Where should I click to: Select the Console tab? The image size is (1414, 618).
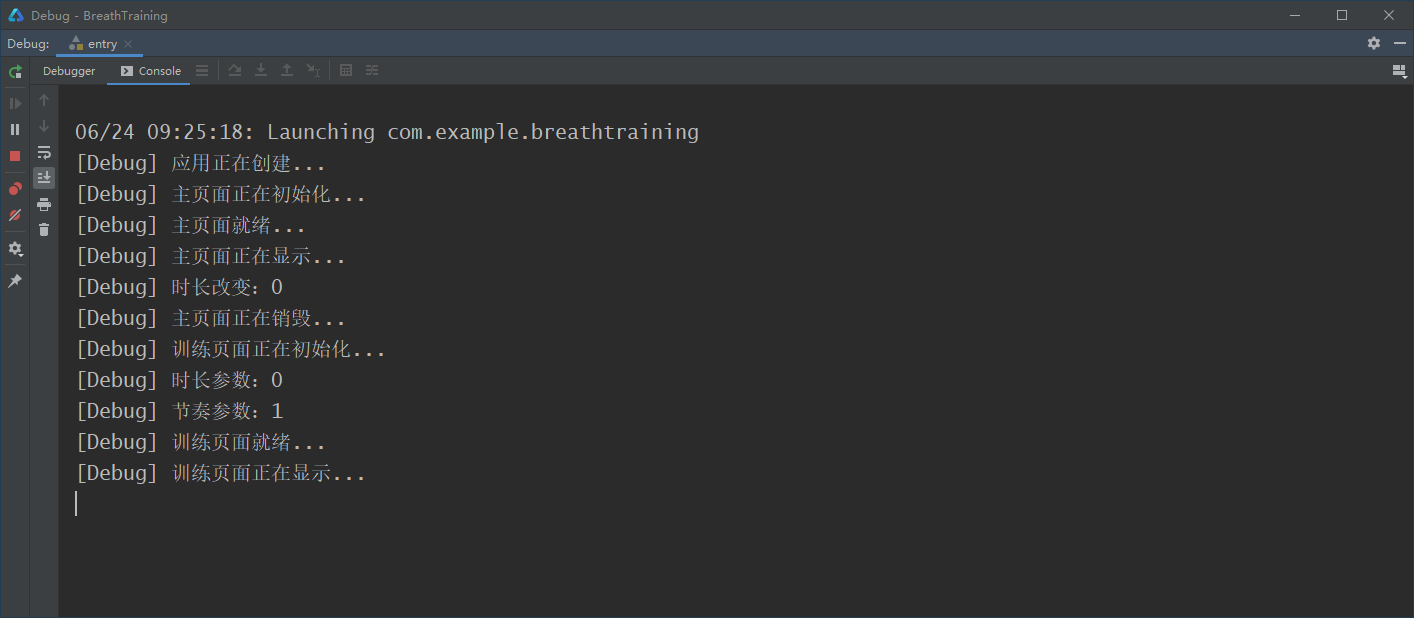151,71
